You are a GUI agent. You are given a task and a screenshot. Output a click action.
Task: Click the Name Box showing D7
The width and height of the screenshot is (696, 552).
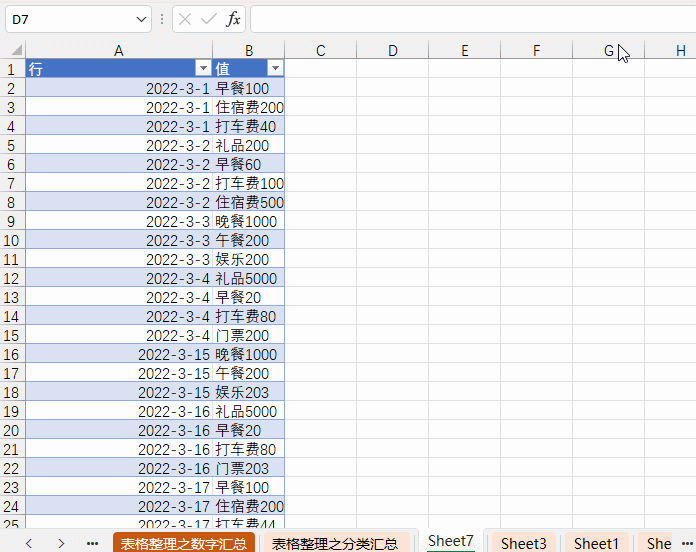tap(68, 19)
